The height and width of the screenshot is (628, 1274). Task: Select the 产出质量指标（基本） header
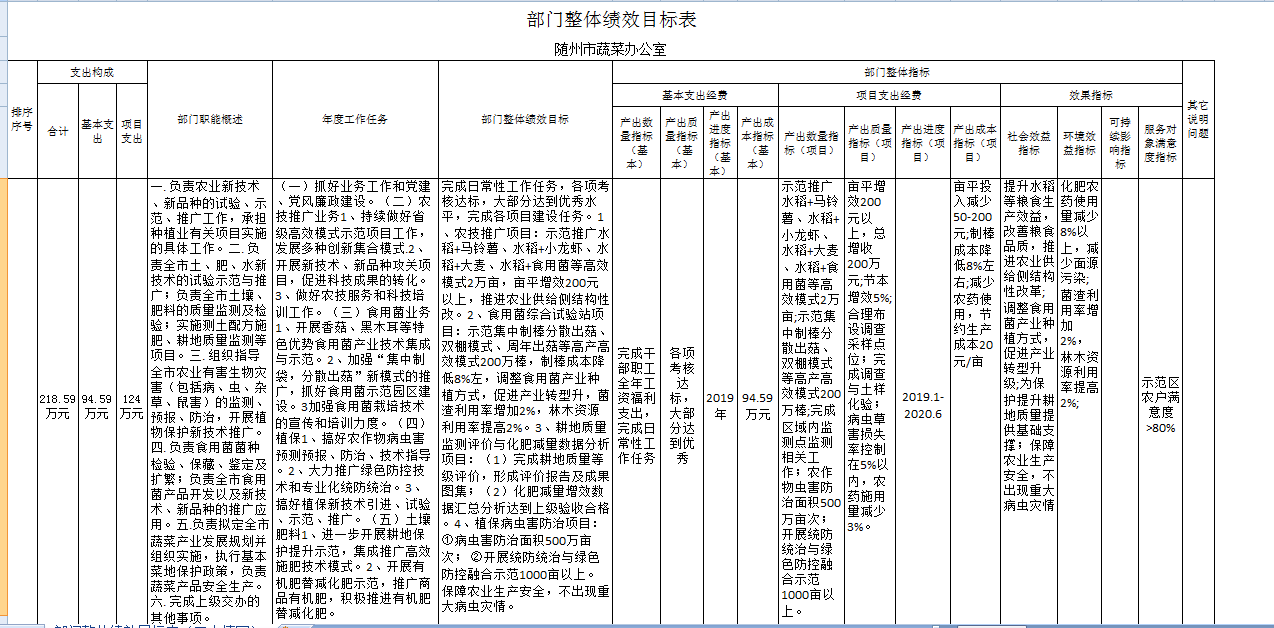pos(682,142)
